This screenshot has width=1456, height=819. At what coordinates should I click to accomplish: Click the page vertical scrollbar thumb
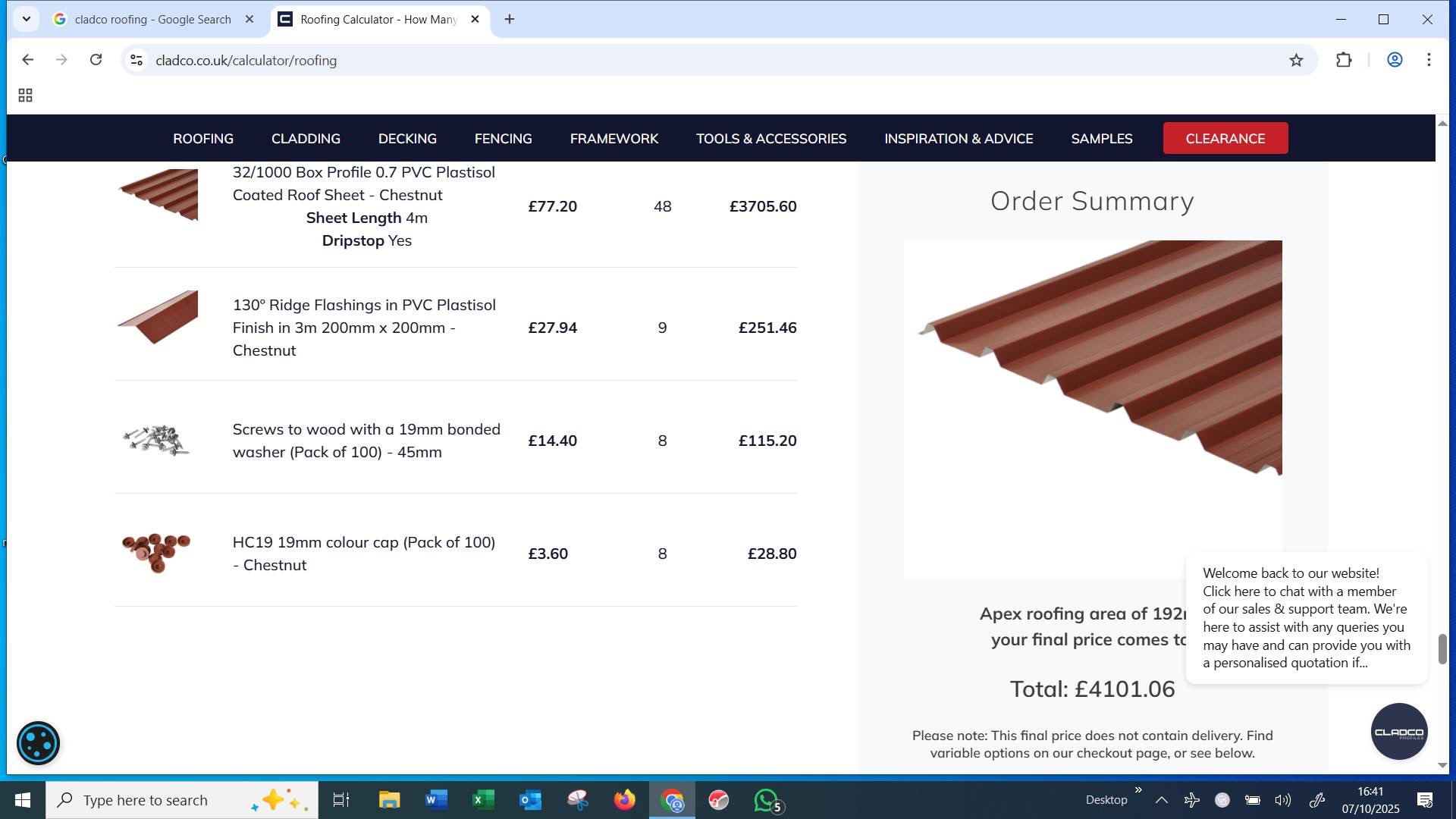pyautogui.click(x=1442, y=649)
